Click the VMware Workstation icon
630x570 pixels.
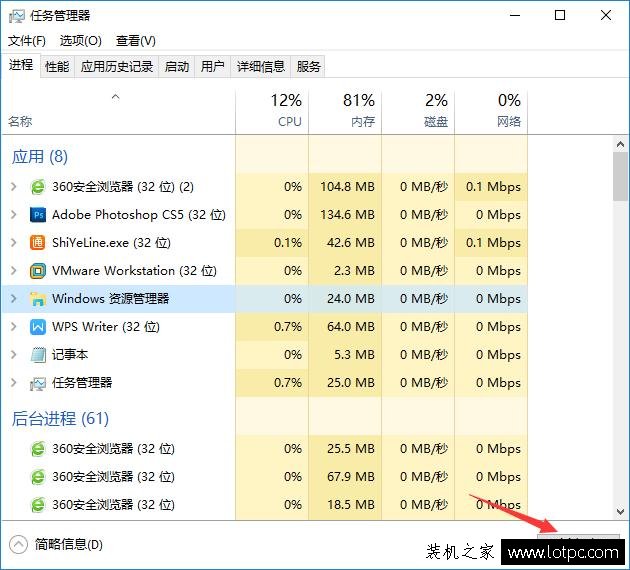pyautogui.click(x=38, y=271)
